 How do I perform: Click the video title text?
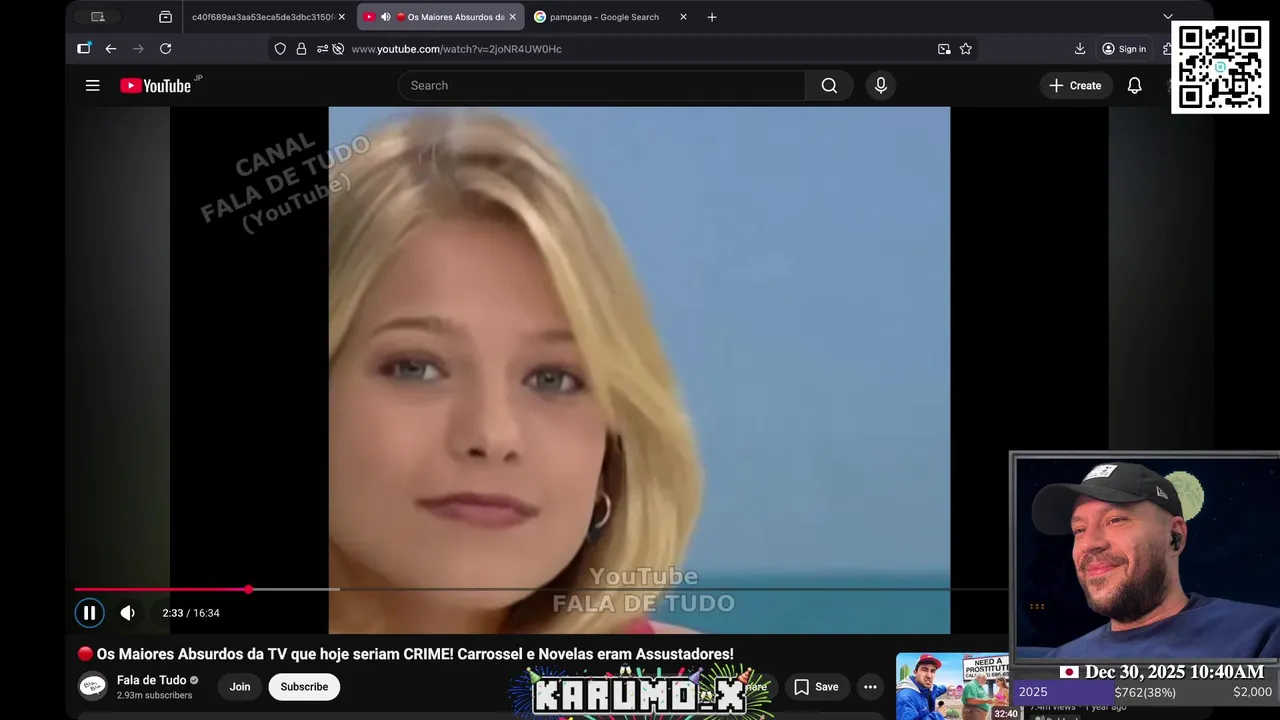click(415, 654)
